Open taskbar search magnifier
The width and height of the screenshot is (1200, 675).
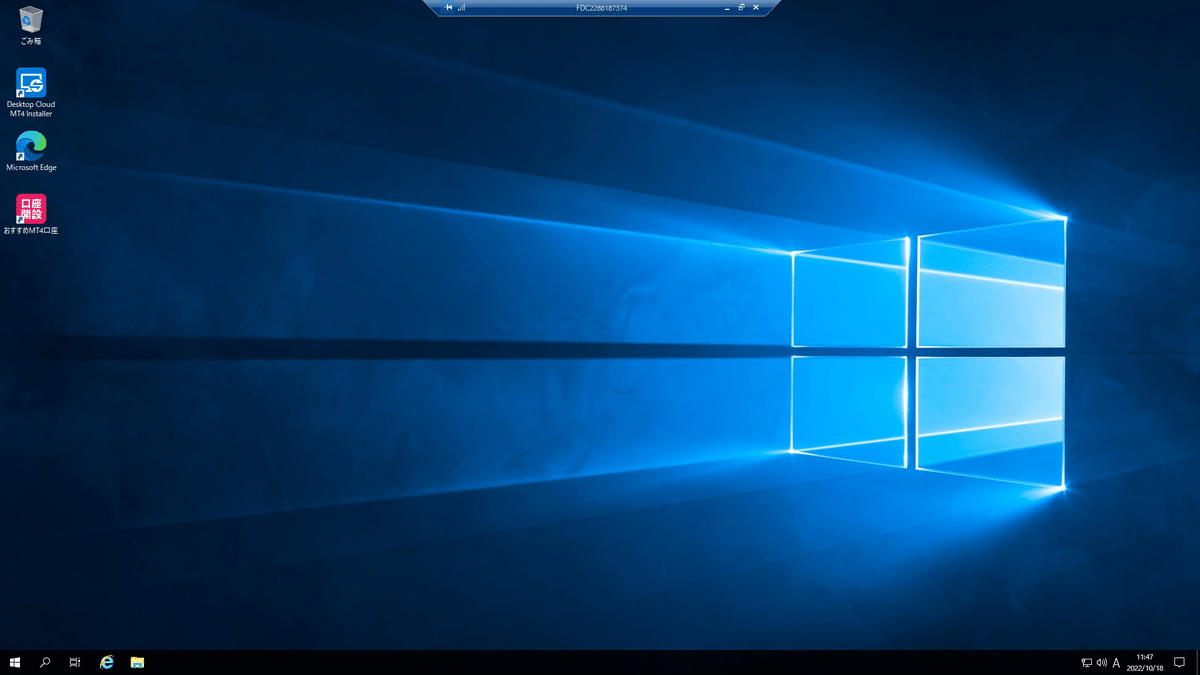(x=45, y=662)
